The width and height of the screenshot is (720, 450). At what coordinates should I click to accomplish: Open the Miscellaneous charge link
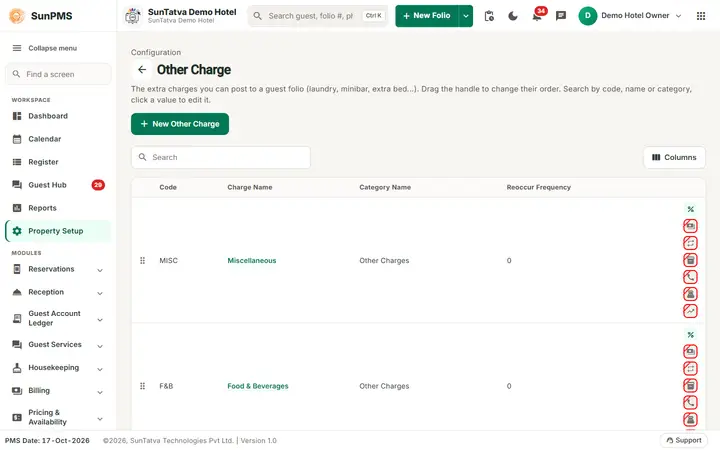click(x=252, y=260)
